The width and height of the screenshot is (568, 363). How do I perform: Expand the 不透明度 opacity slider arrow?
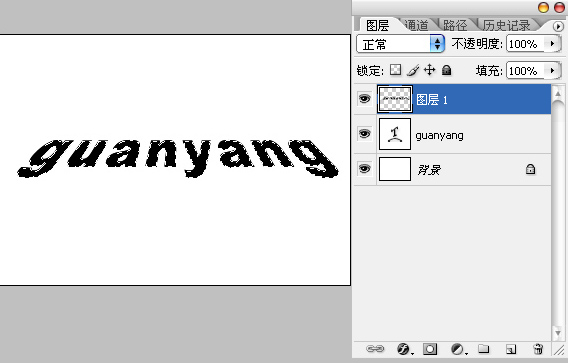pyautogui.click(x=552, y=44)
